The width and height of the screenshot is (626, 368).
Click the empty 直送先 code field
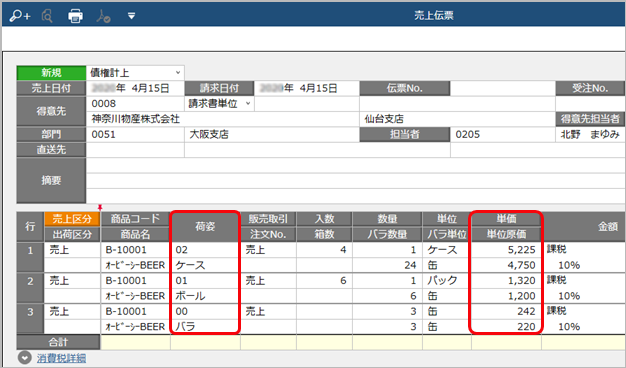click(x=135, y=150)
